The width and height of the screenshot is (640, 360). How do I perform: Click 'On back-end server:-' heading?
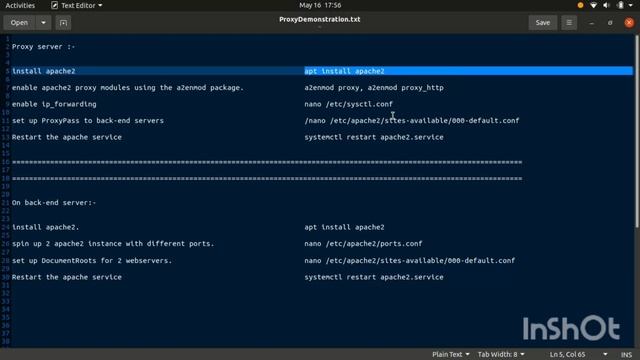coord(54,202)
